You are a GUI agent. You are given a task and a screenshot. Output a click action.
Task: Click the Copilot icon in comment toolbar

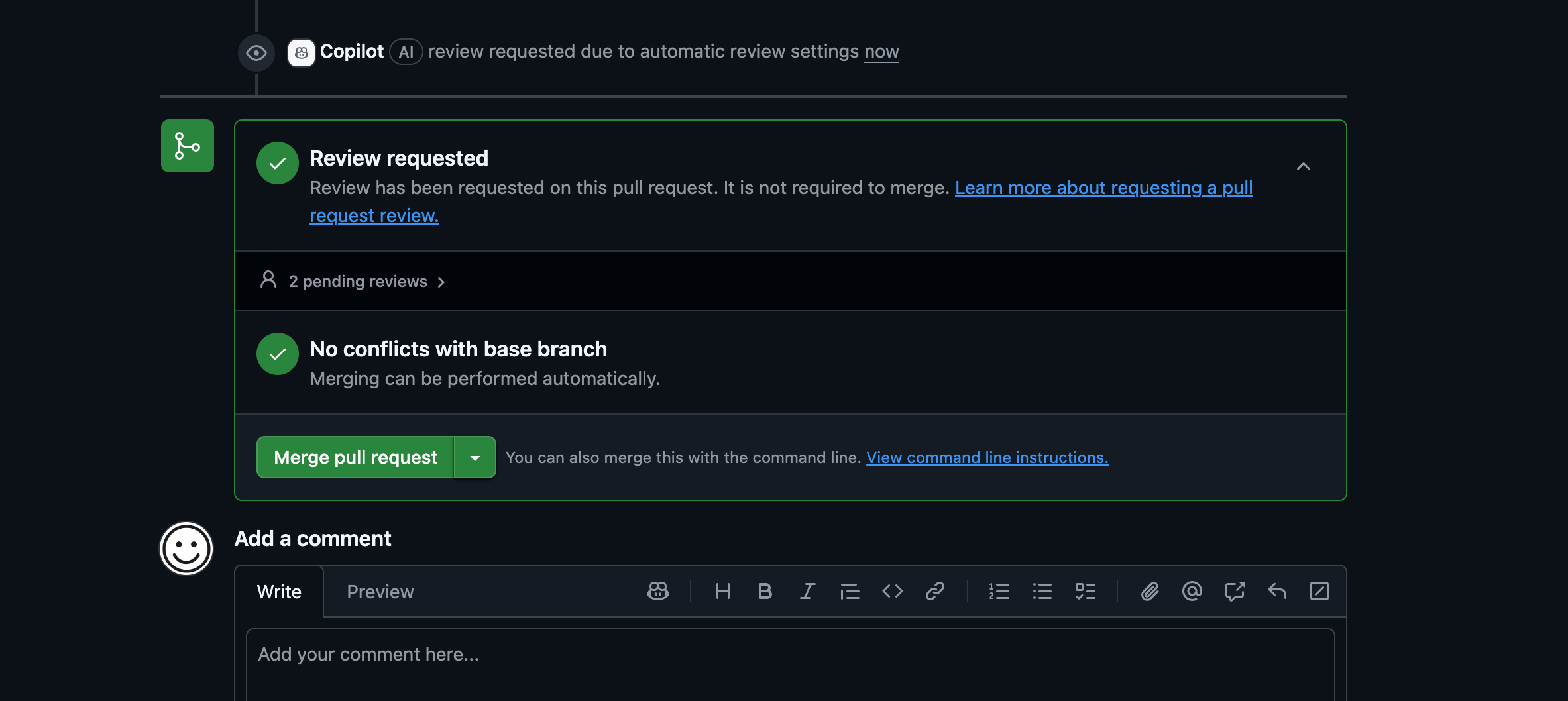657,591
